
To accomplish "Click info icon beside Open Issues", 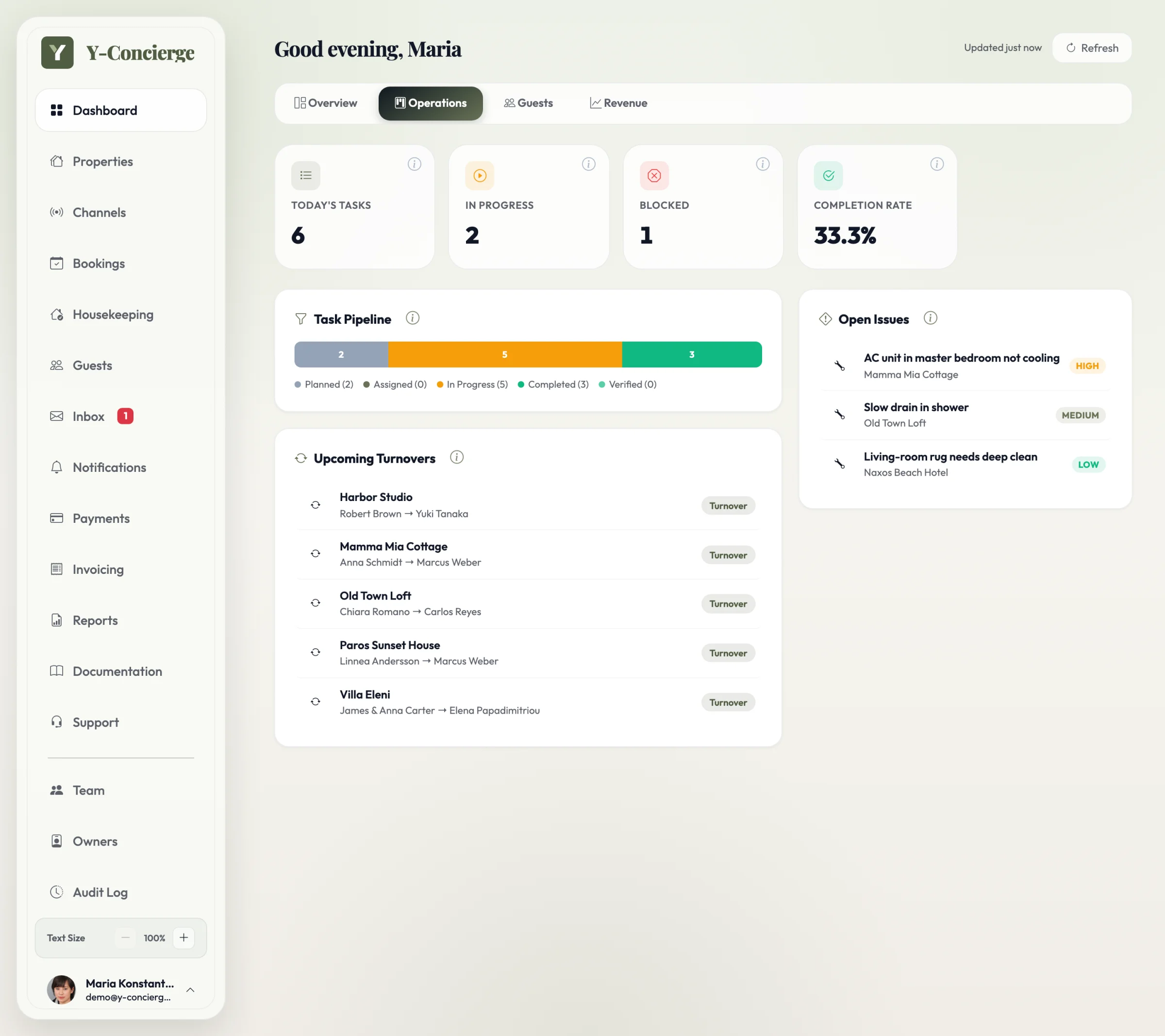I will pyautogui.click(x=930, y=318).
